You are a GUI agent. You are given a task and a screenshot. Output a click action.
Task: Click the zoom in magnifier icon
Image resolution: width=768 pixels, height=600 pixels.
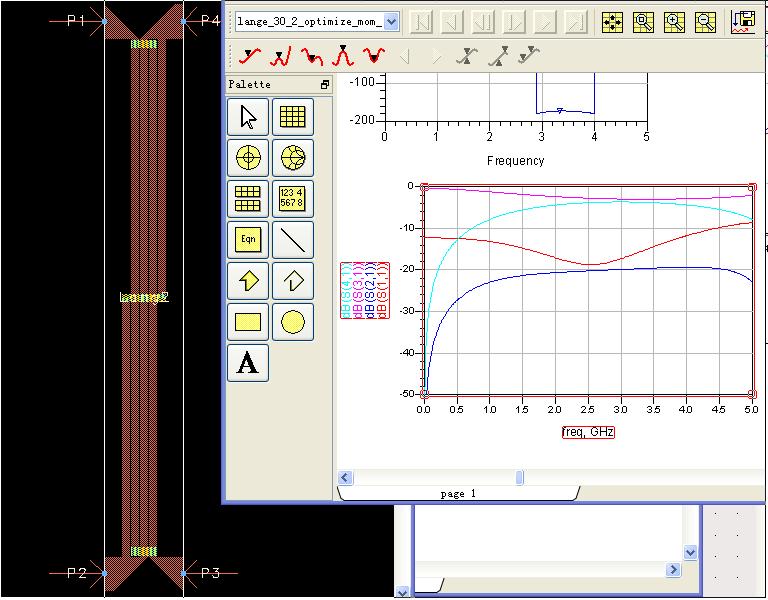[x=674, y=22]
